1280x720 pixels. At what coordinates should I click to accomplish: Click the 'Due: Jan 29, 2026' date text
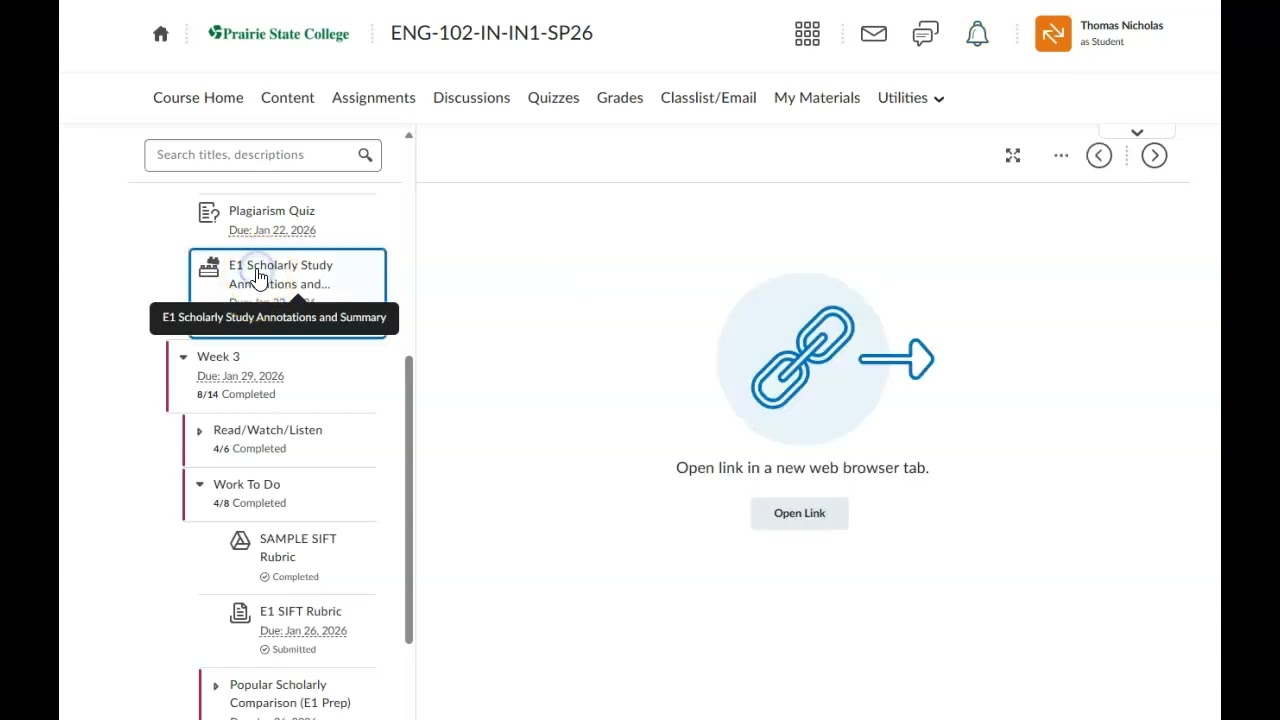pos(240,376)
